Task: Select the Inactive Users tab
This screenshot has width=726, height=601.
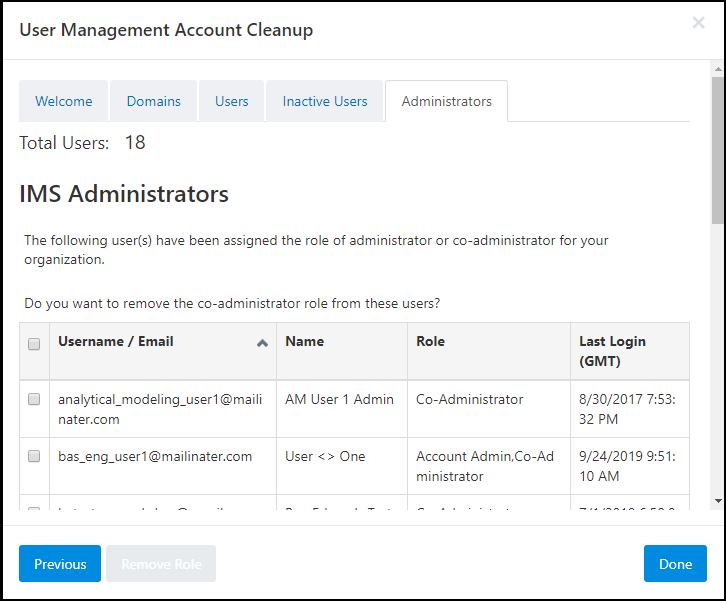Action: pyautogui.click(x=325, y=101)
